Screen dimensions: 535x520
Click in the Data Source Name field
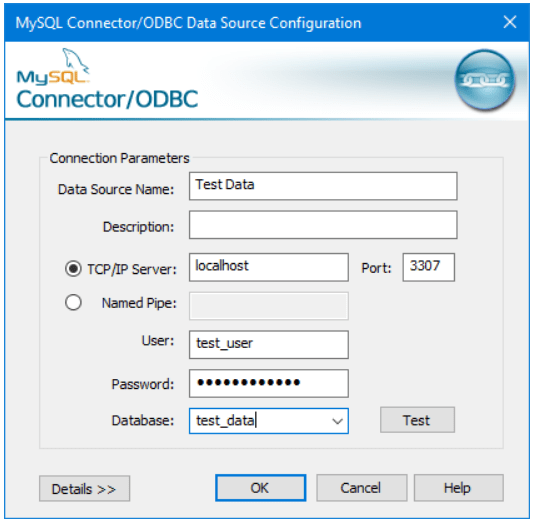pyautogui.click(x=323, y=186)
